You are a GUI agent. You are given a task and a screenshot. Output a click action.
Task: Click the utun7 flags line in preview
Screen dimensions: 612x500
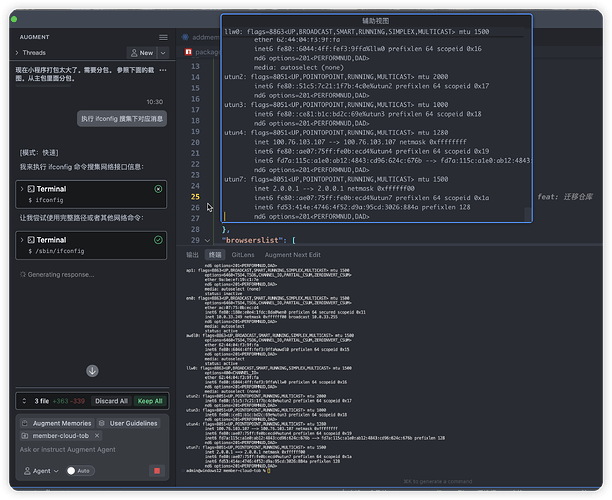pyautogui.click(x=336, y=179)
